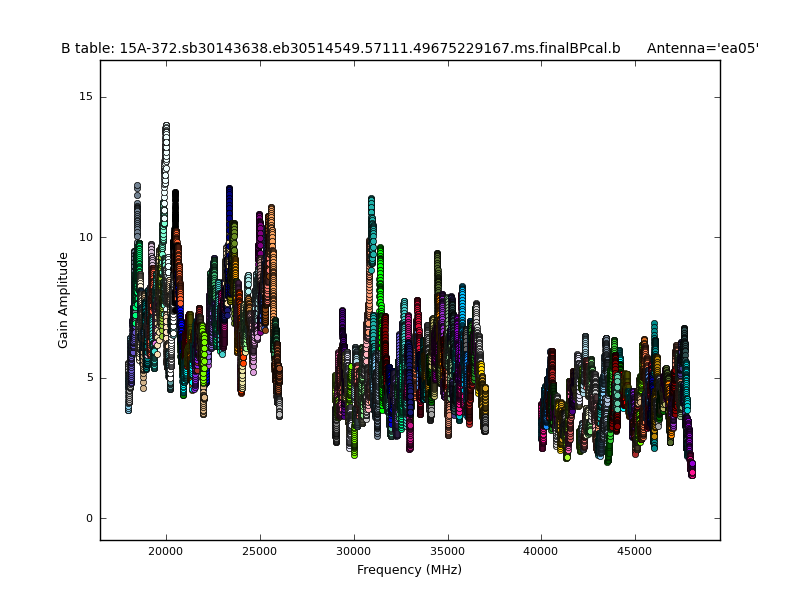Click the 20000 tick label on x-axis
The width and height of the screenshot is (800, 600).
166,550
